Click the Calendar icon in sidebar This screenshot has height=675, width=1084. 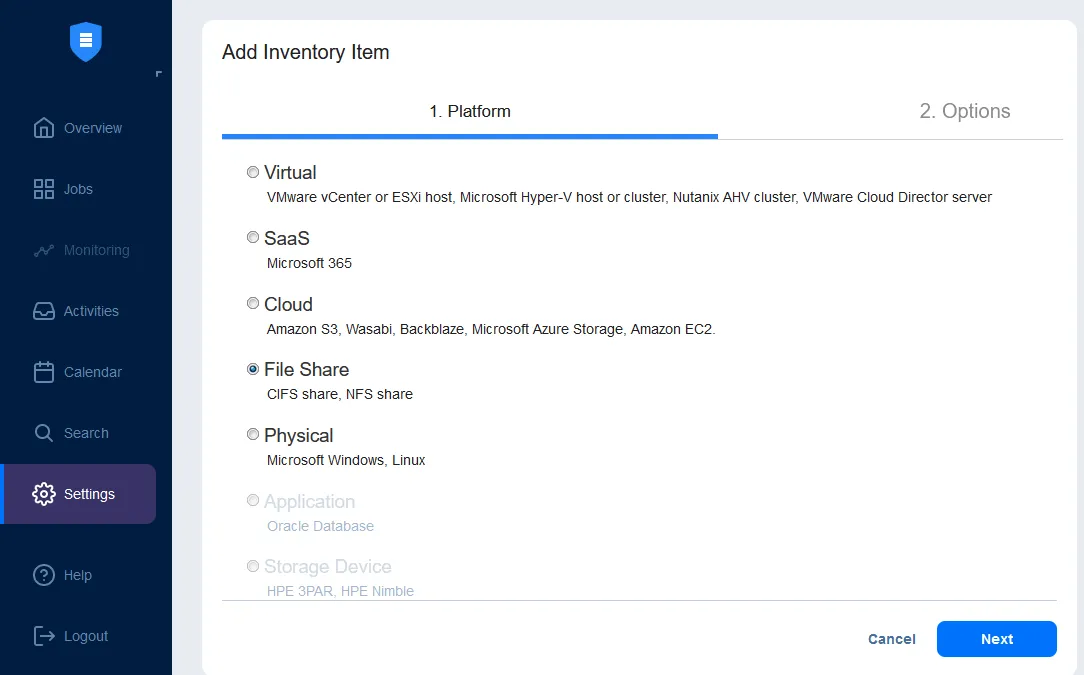[x=44, y=372]
